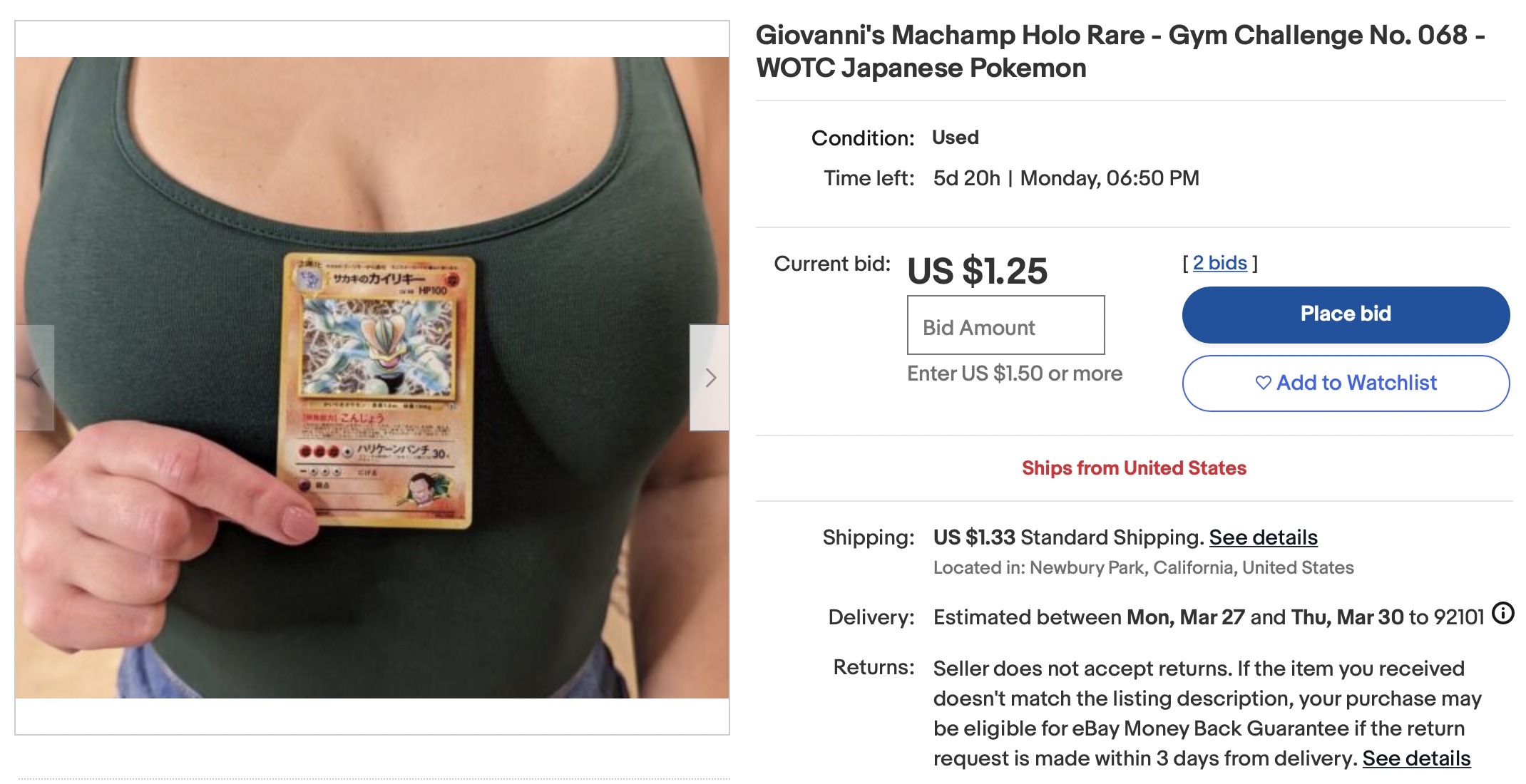
Task: Show the next listing photo arrow
Action: click(710, 378)
